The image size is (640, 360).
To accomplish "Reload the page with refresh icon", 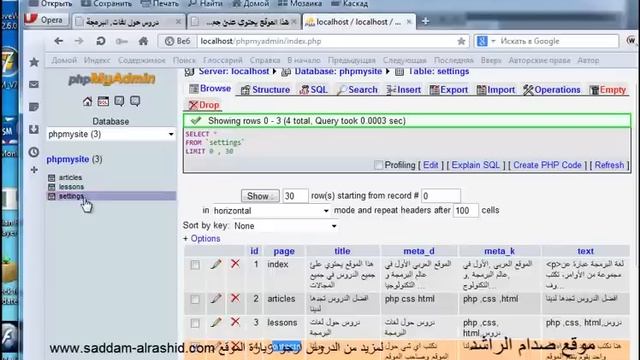I will (x=100, y=41).
